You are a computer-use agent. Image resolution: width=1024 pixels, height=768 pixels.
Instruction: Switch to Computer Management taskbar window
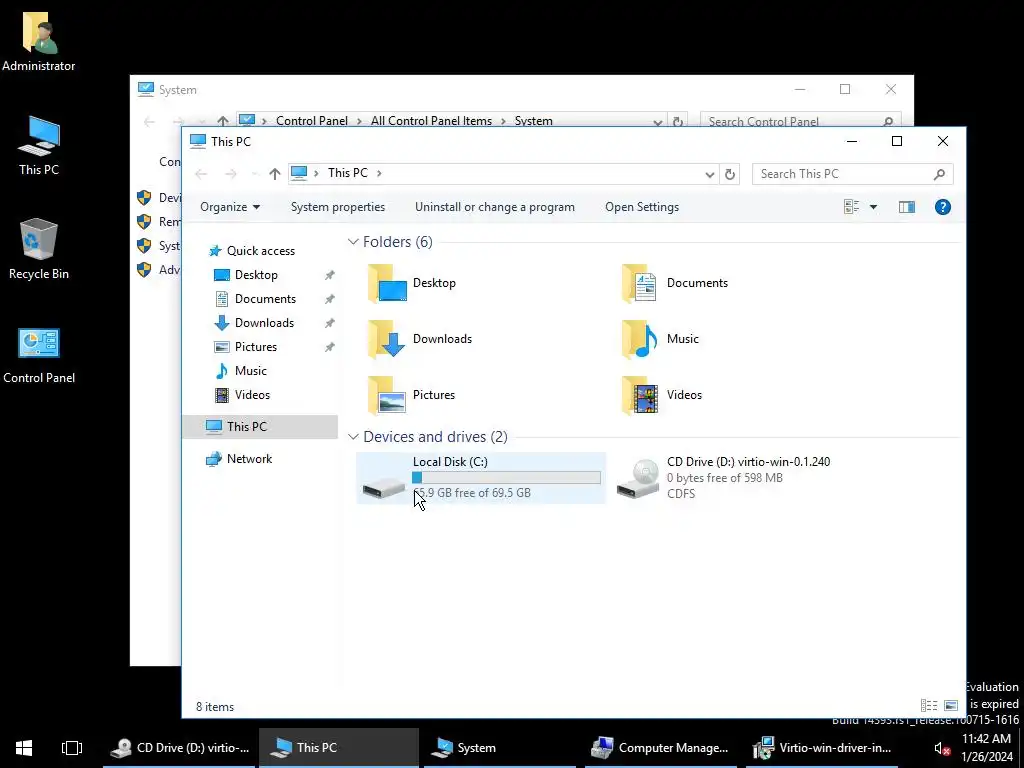(x=660, y=748)
